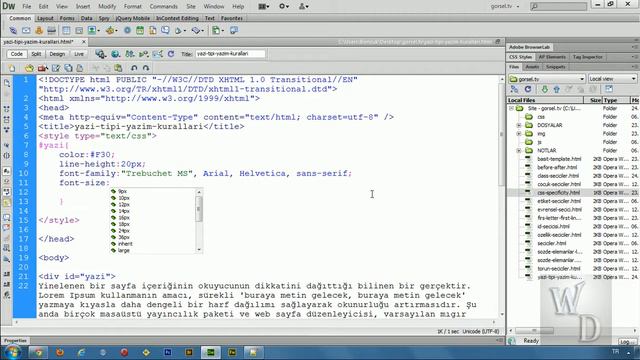The image size is (640, 360).
Task: Click the Images insert icon
Action: 93,31
